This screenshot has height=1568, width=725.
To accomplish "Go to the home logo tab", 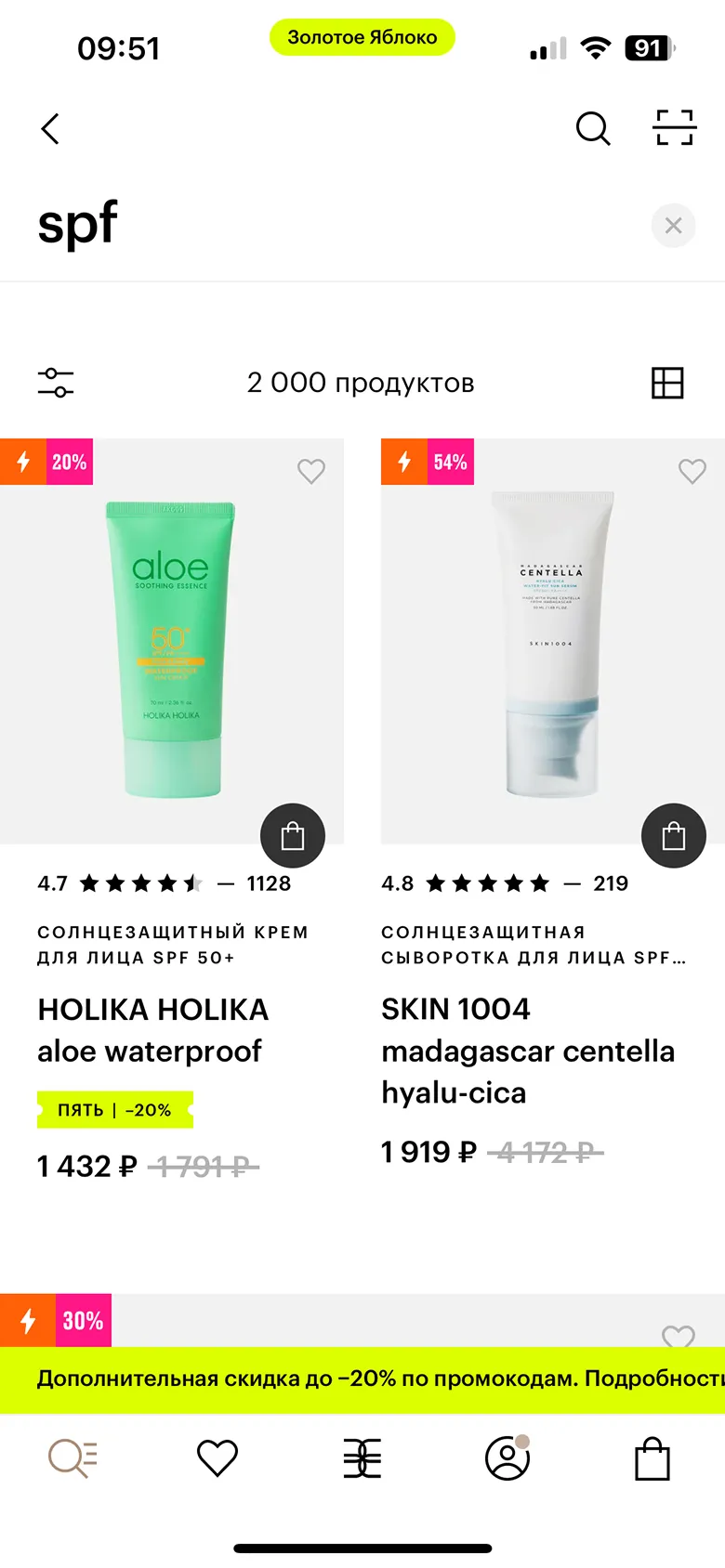I will 362,1458.
